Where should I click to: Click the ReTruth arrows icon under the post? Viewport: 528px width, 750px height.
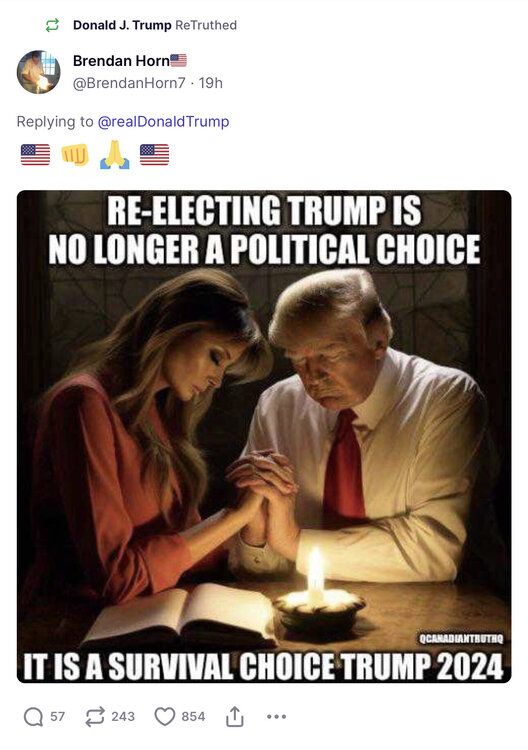pyautogui.click(x=95, y=717)
